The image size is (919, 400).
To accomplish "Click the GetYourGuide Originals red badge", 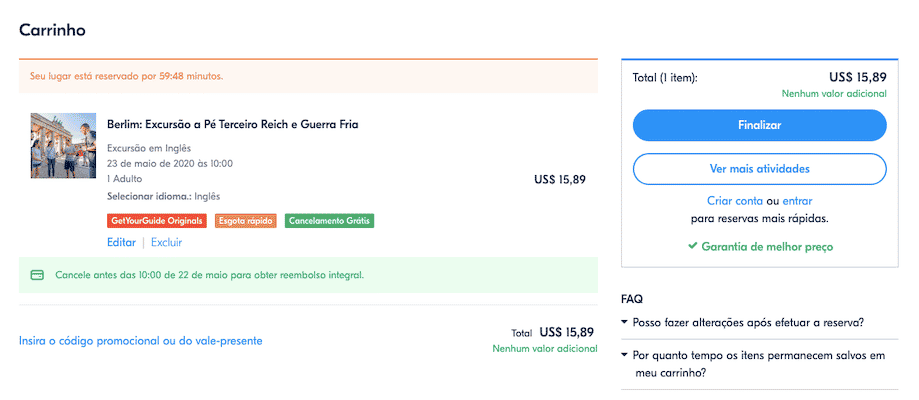I will [157, 221].
